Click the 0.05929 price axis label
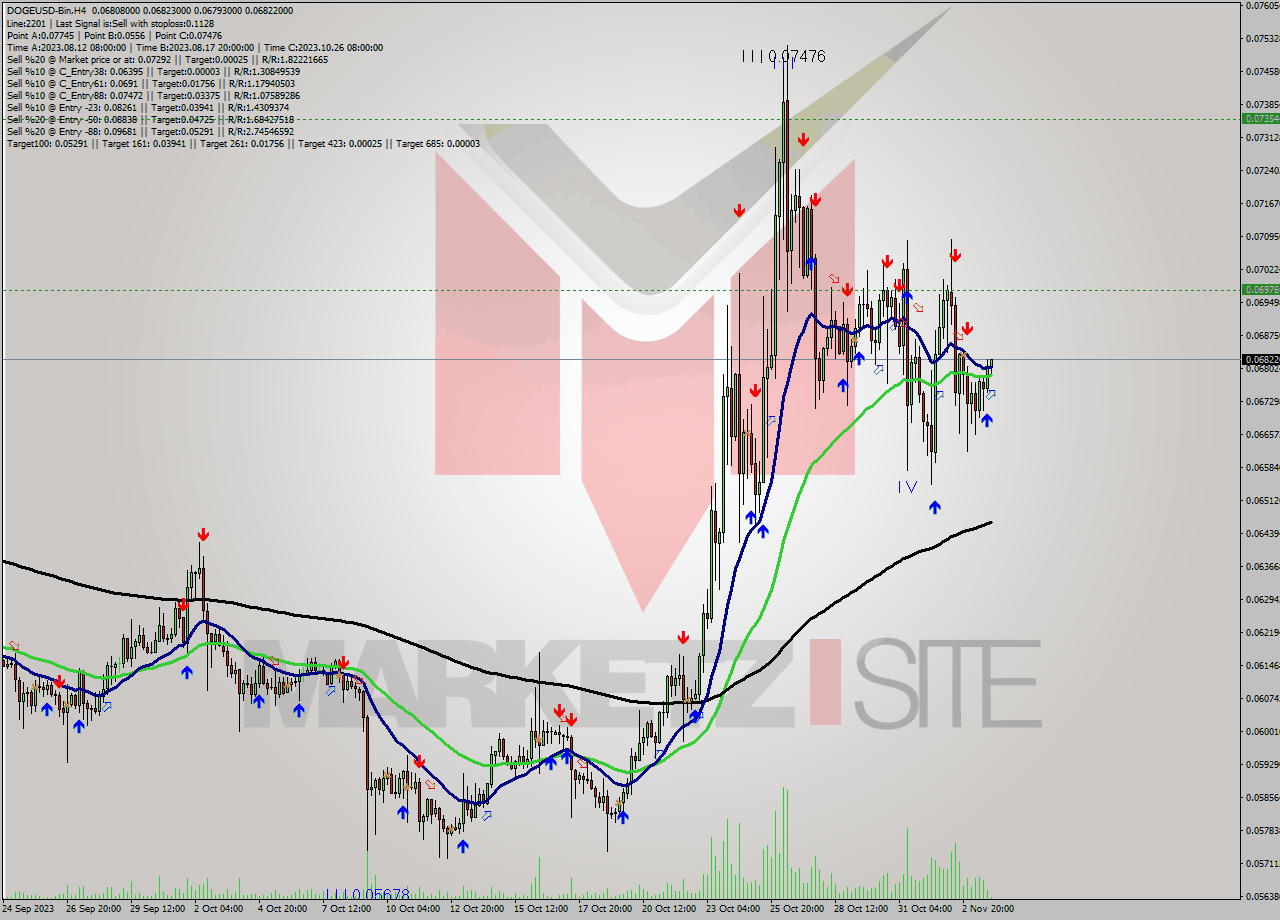The width and height of the screenshot is (1280, 920). [x=1261, y=764]
